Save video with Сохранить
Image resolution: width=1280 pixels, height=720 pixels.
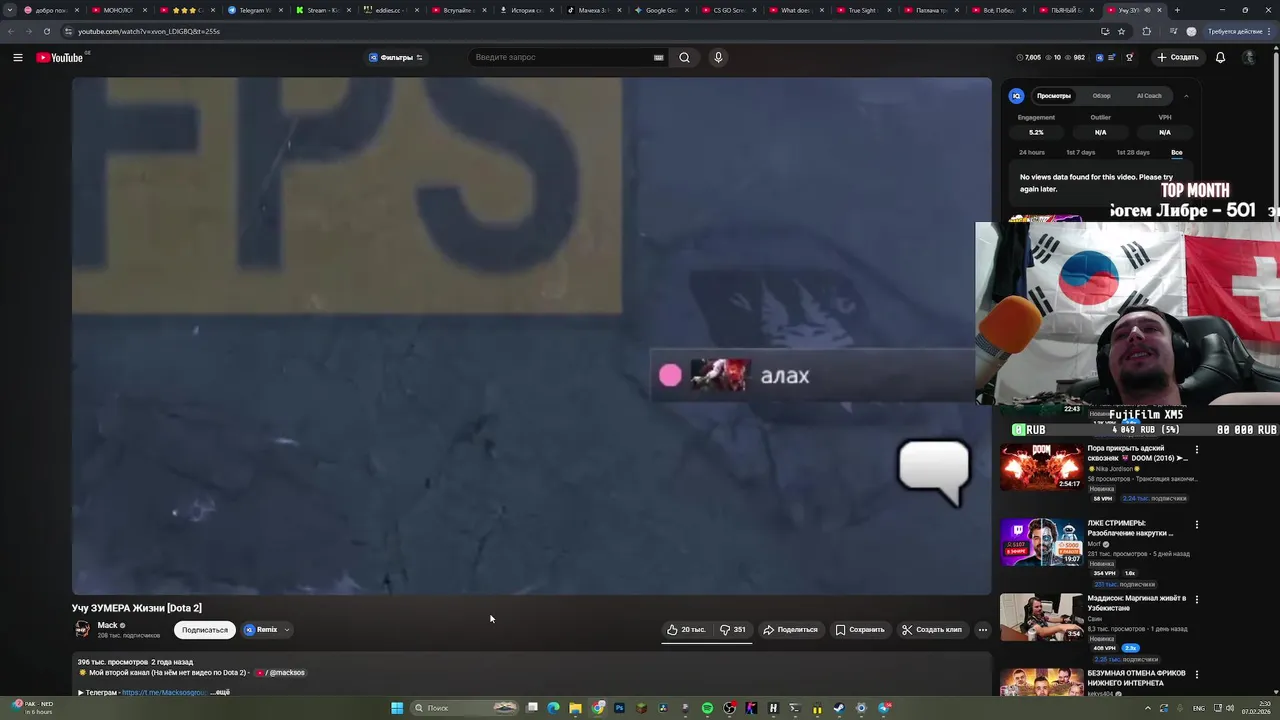click(860, 630)
